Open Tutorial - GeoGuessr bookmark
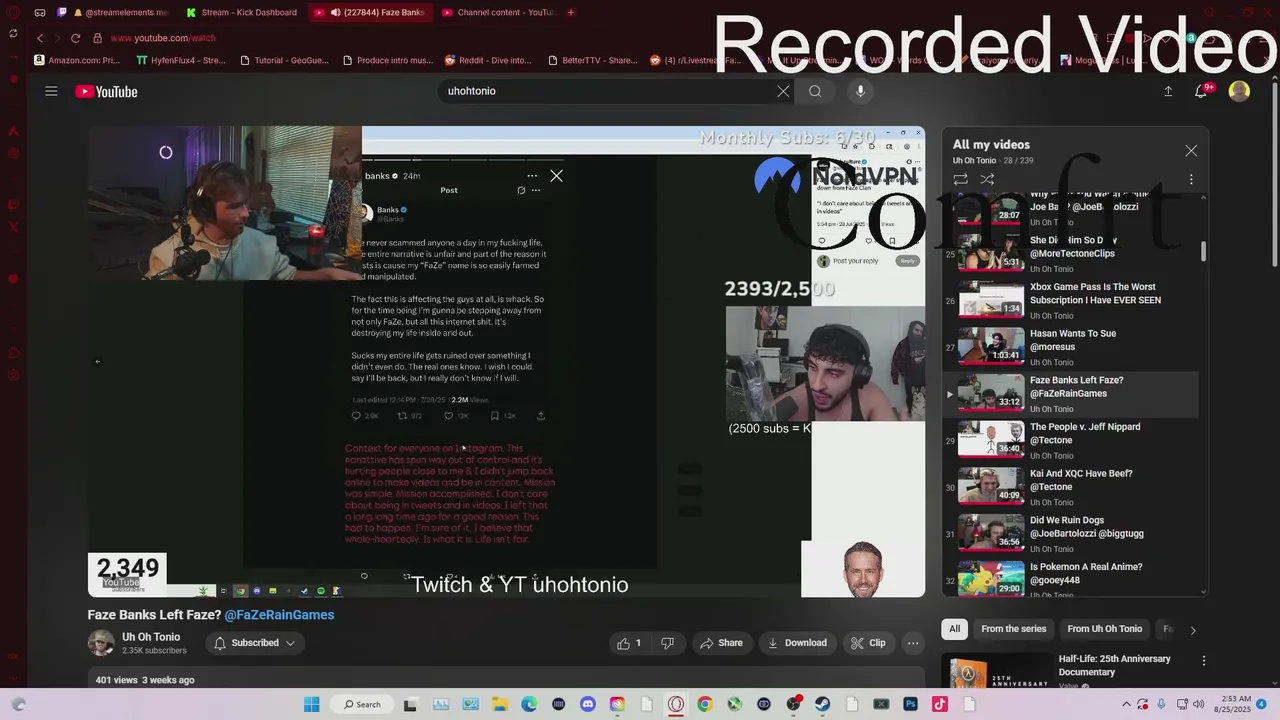Image resolution: width=1280 pixels, height=720 pixels. tap(284, 60)
